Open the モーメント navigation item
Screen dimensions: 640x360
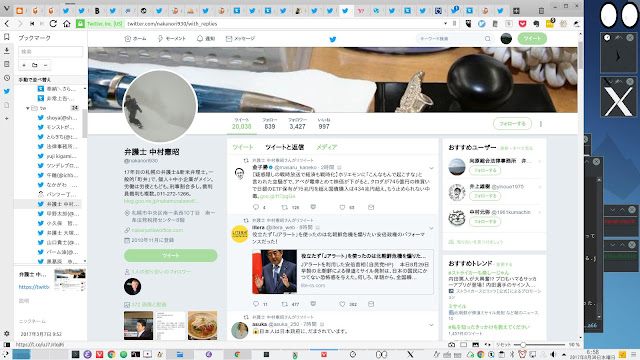click(171, 38)
